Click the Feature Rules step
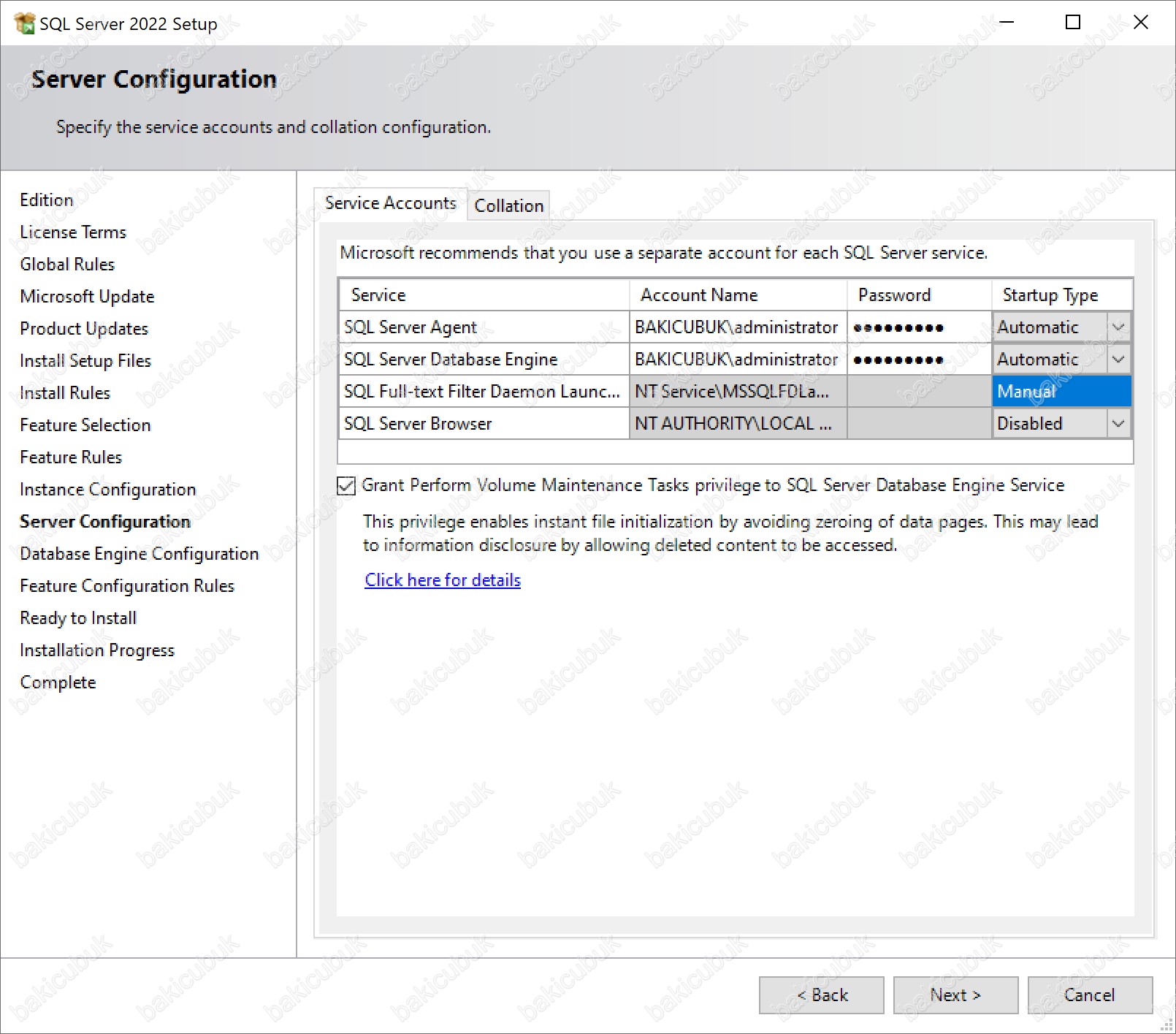The width and height of the screenshot is (1176, 1034). [x=71, y=457]
